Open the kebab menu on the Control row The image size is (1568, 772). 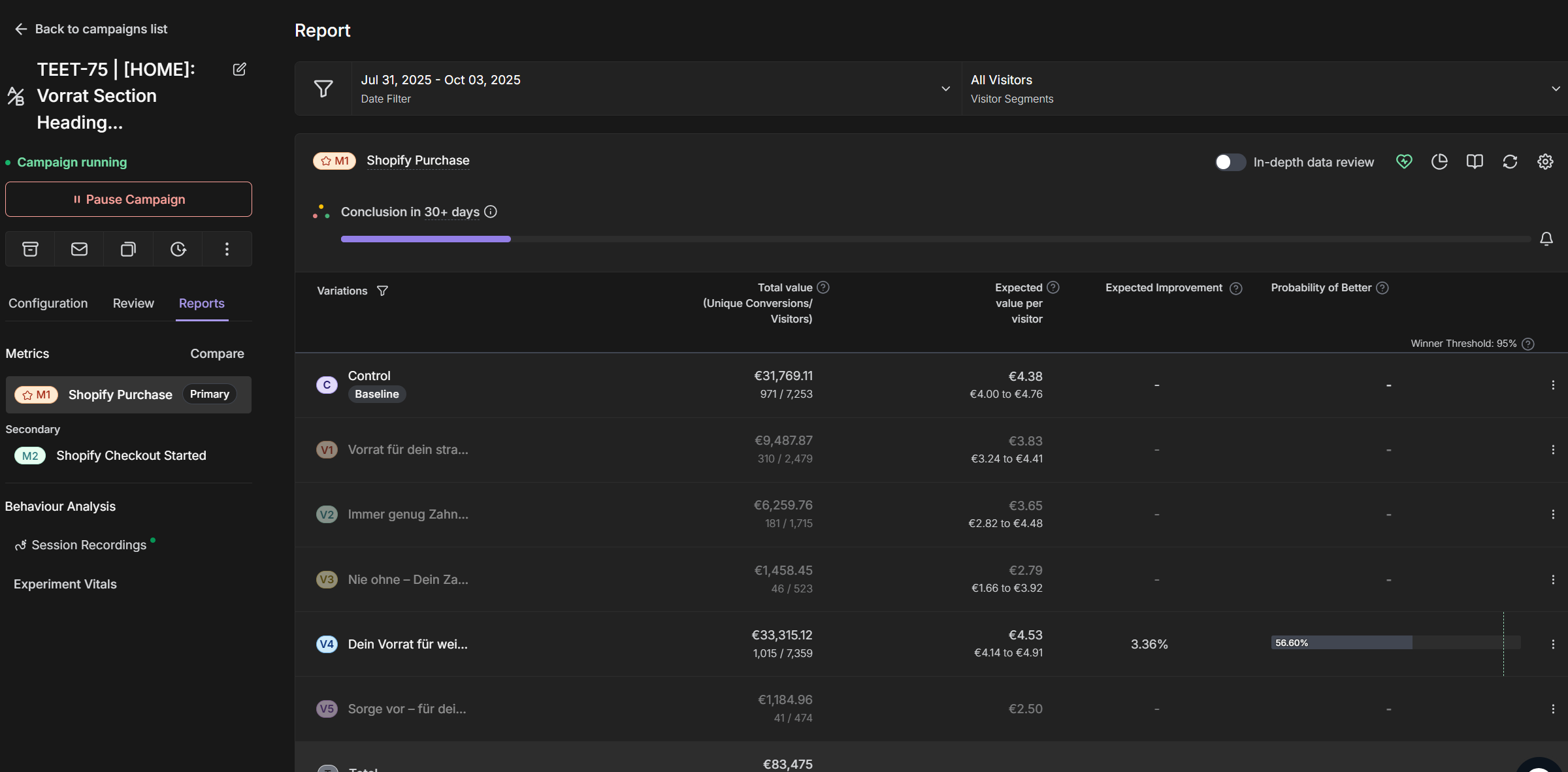(1554, 385)
